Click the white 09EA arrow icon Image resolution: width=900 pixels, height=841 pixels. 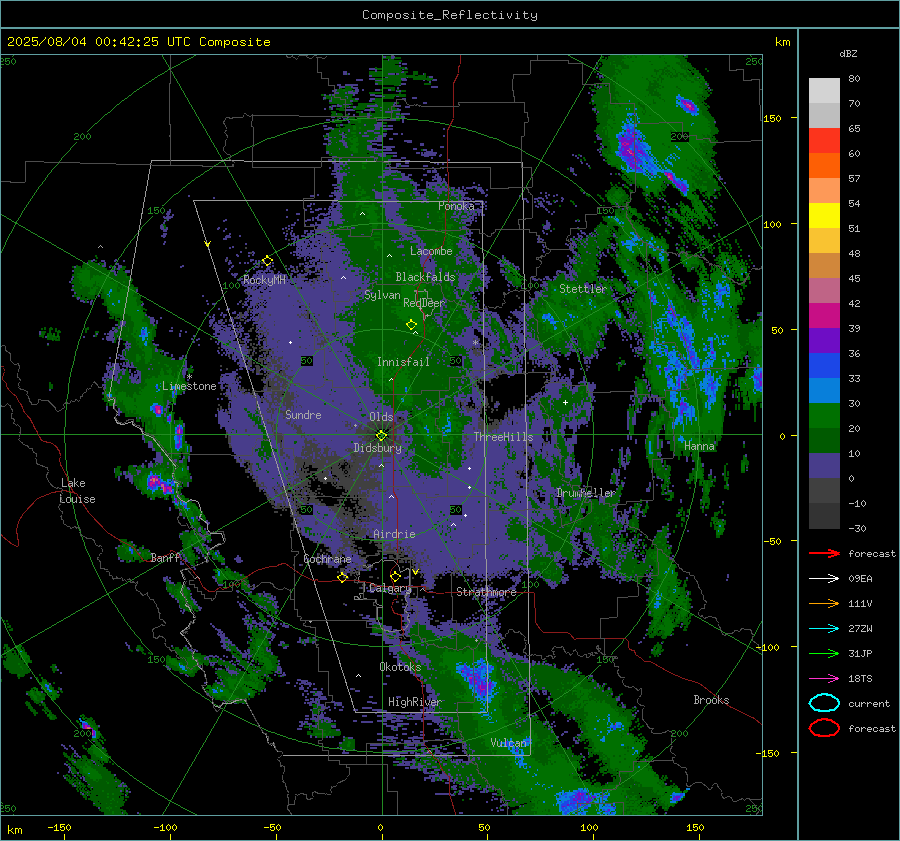tap(824, 579)
